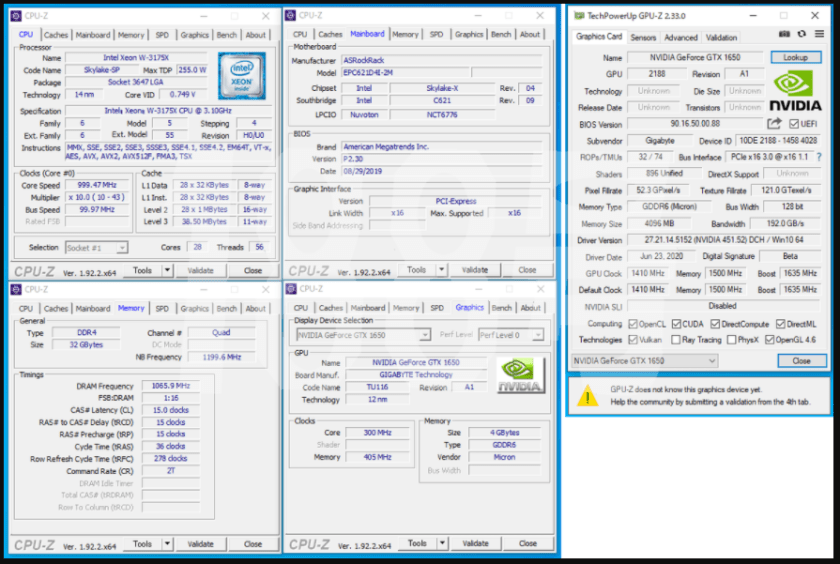The height and width of the screenshot is (564, 840).
Task: Click the EPC621D4I-2M model value
Action: tap(406, 72)
